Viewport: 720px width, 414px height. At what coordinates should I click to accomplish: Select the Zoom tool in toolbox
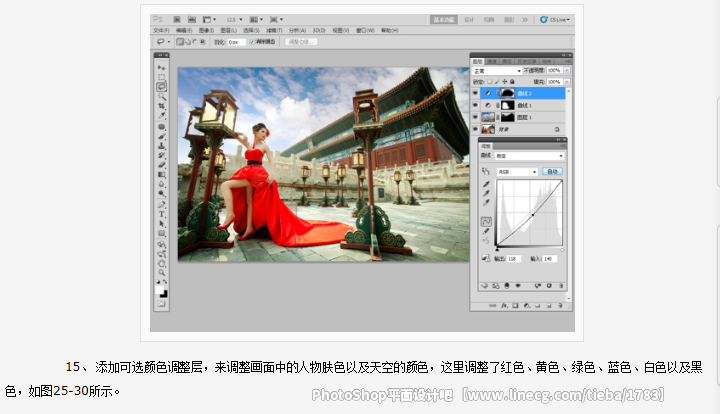162,273
